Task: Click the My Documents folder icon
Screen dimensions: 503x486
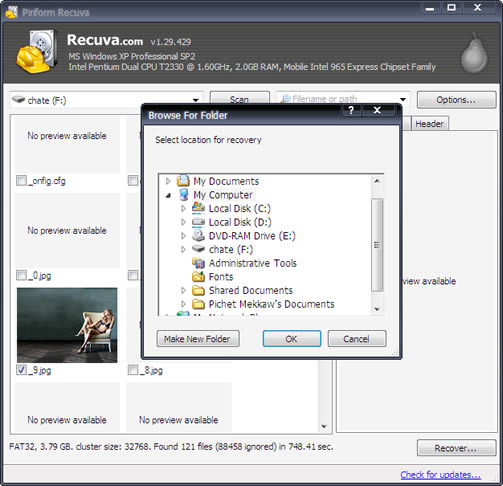Action: pos(183,181)
